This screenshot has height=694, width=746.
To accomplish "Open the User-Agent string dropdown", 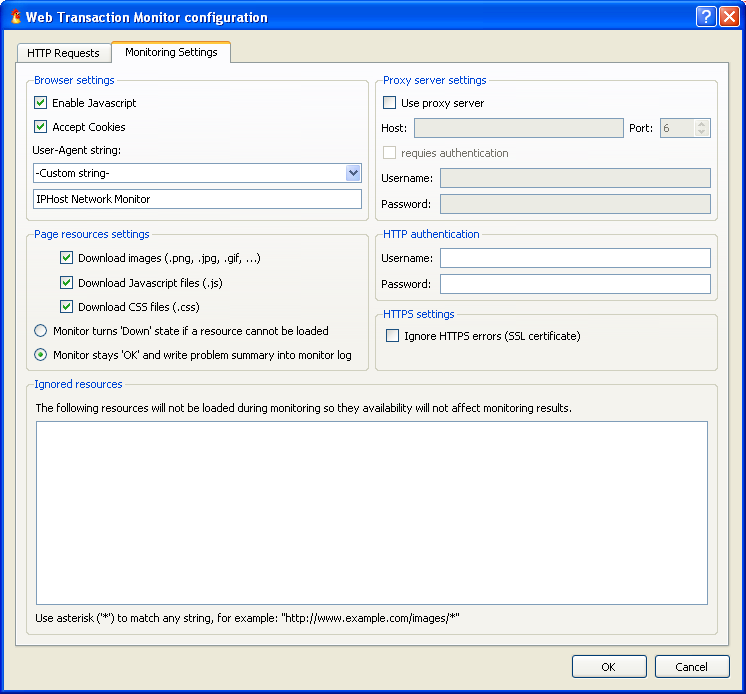I will [x=353, y=173].
